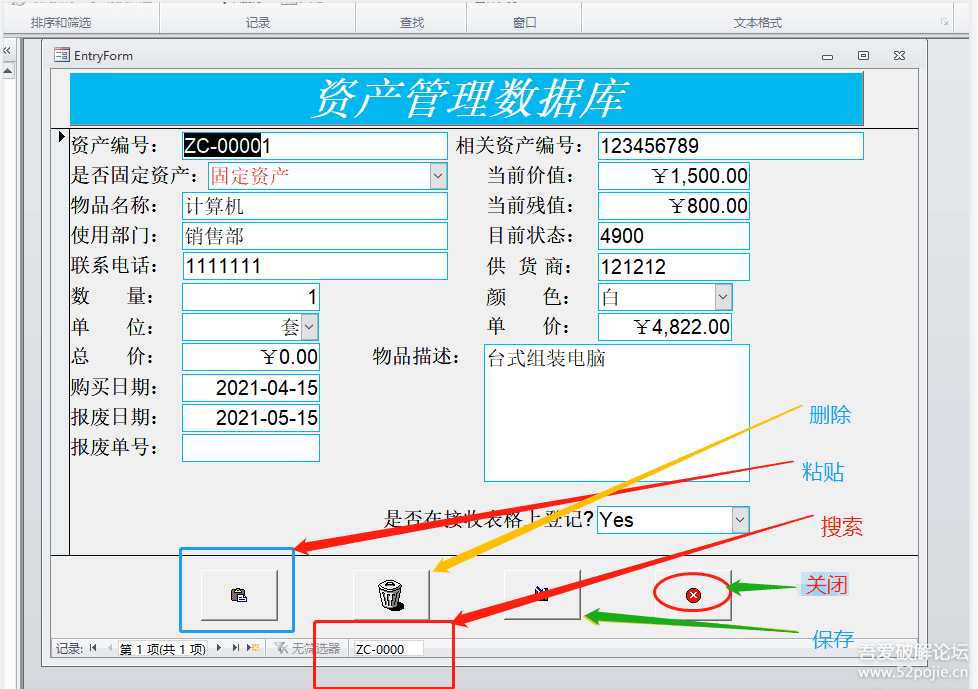The width and height of the screenshot is (978, 689).
Task: Go to the first record
Action: (x=93, y=648)
